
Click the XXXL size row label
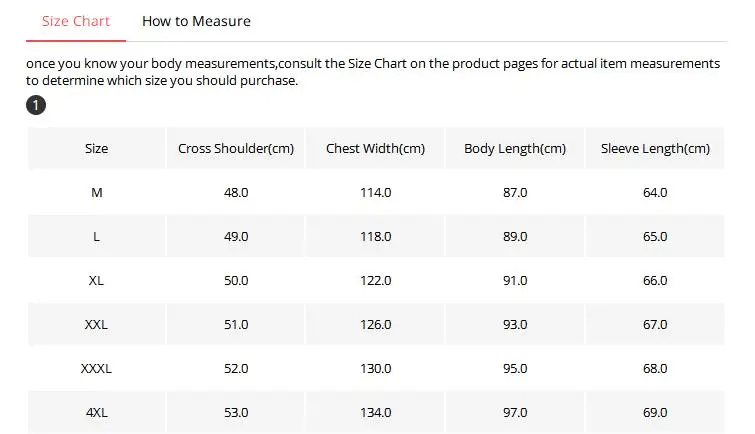96,368
